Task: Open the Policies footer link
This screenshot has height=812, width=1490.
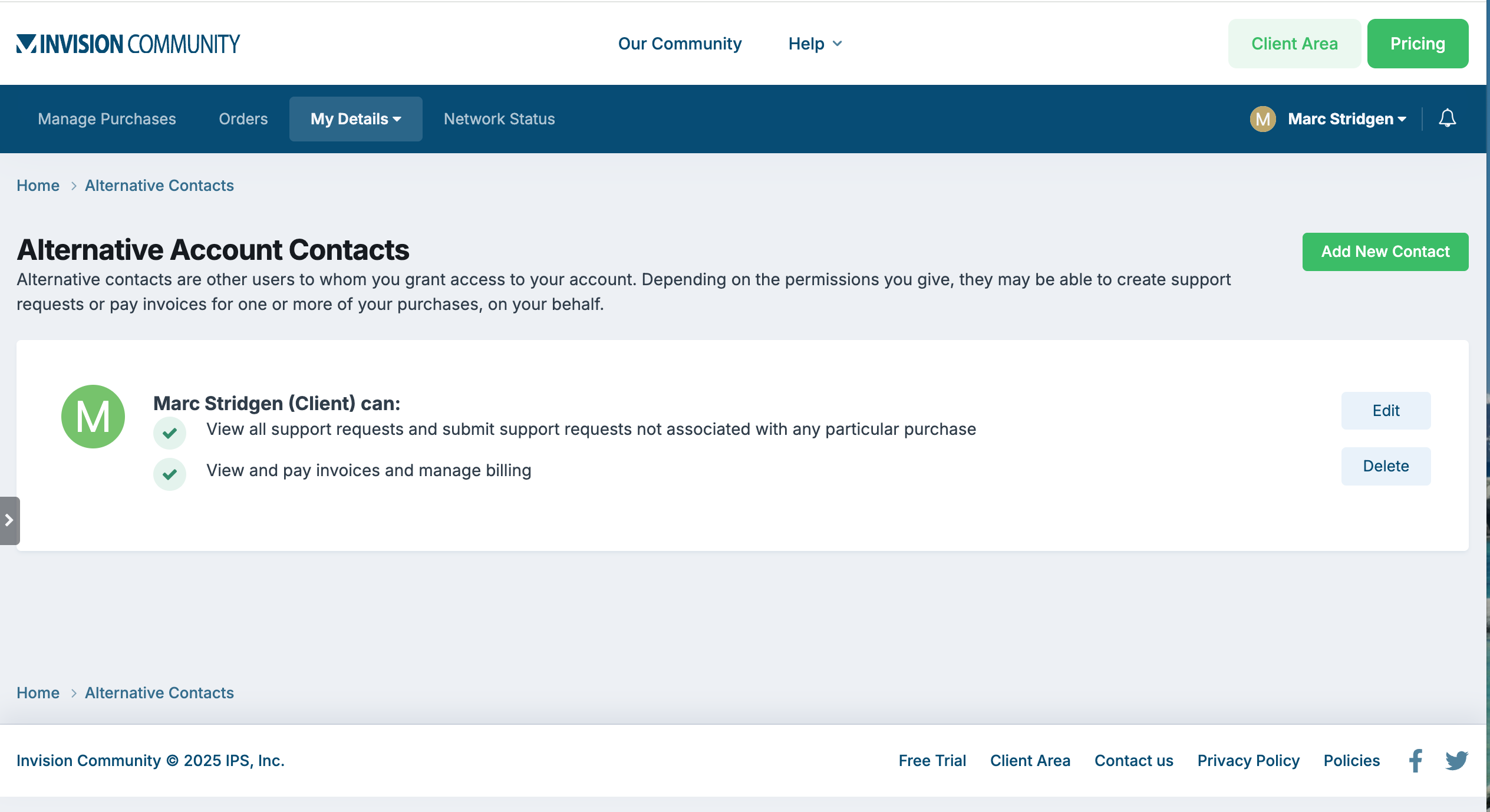Action: point(1351,761)
